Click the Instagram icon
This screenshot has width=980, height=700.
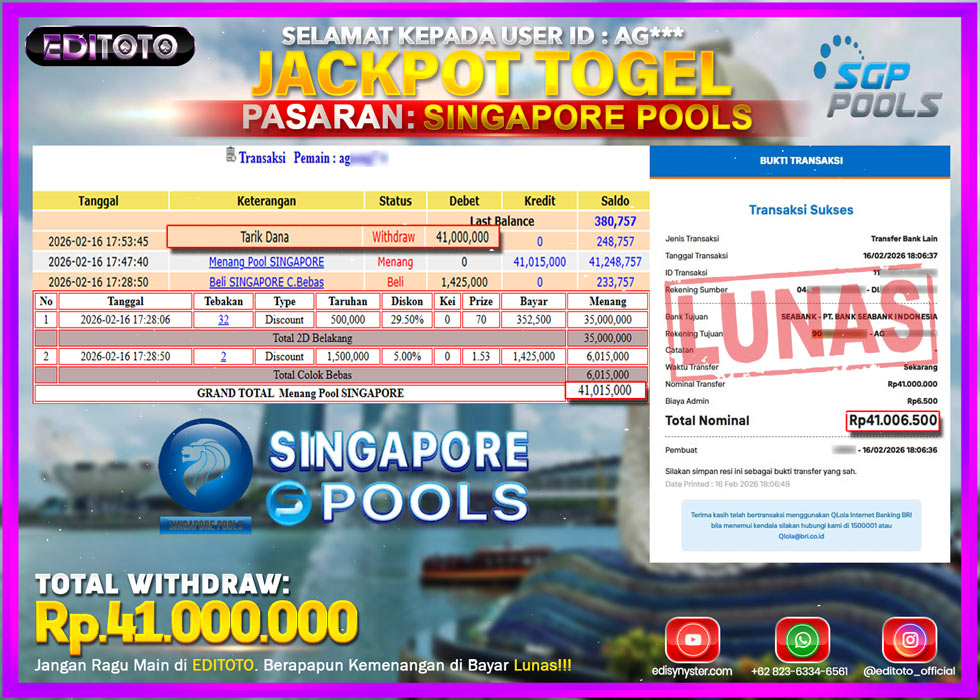(x=909, y=640)
